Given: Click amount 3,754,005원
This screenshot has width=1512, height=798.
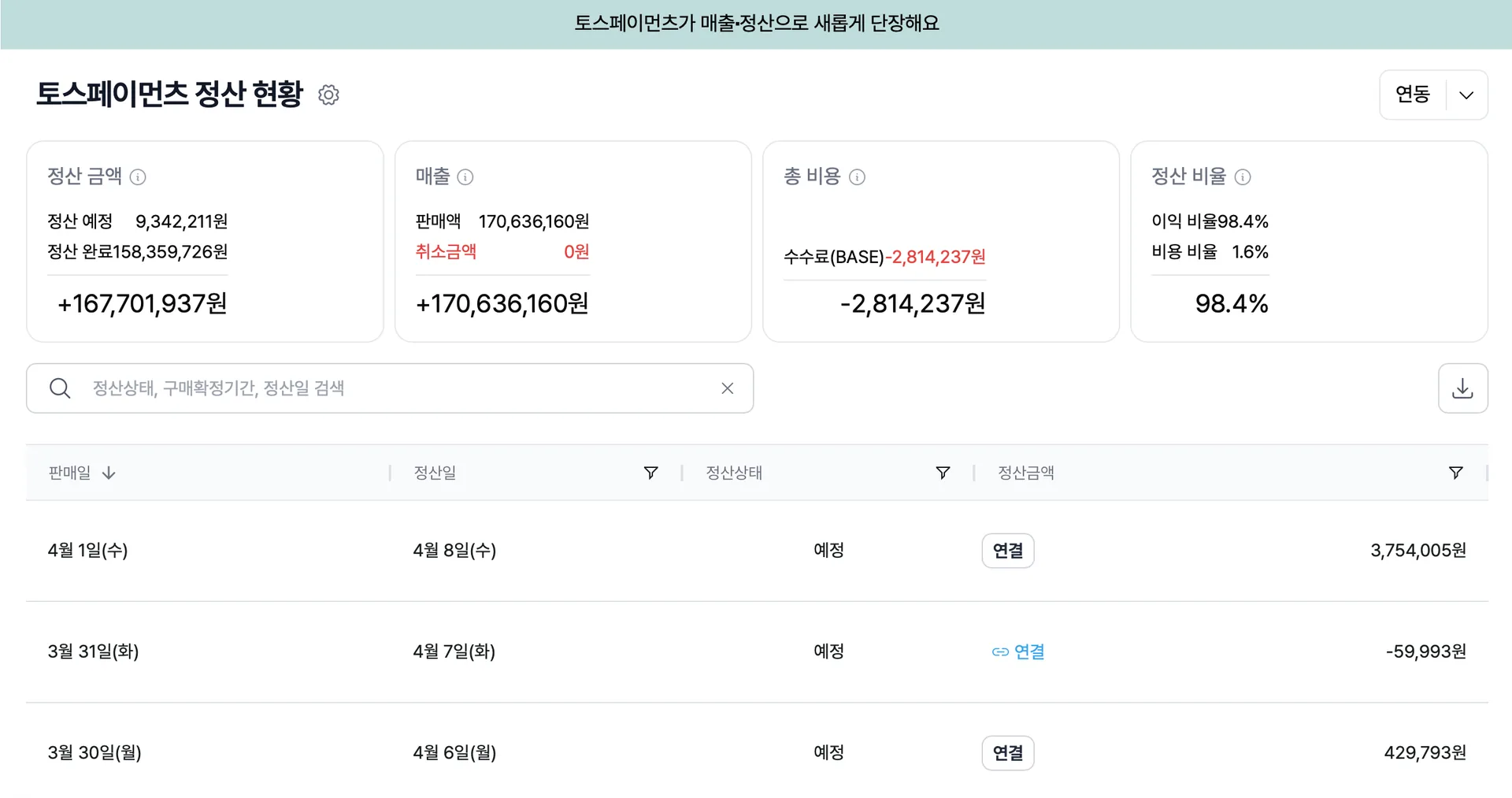Looking at the screenshot, I should (1418, 550).
